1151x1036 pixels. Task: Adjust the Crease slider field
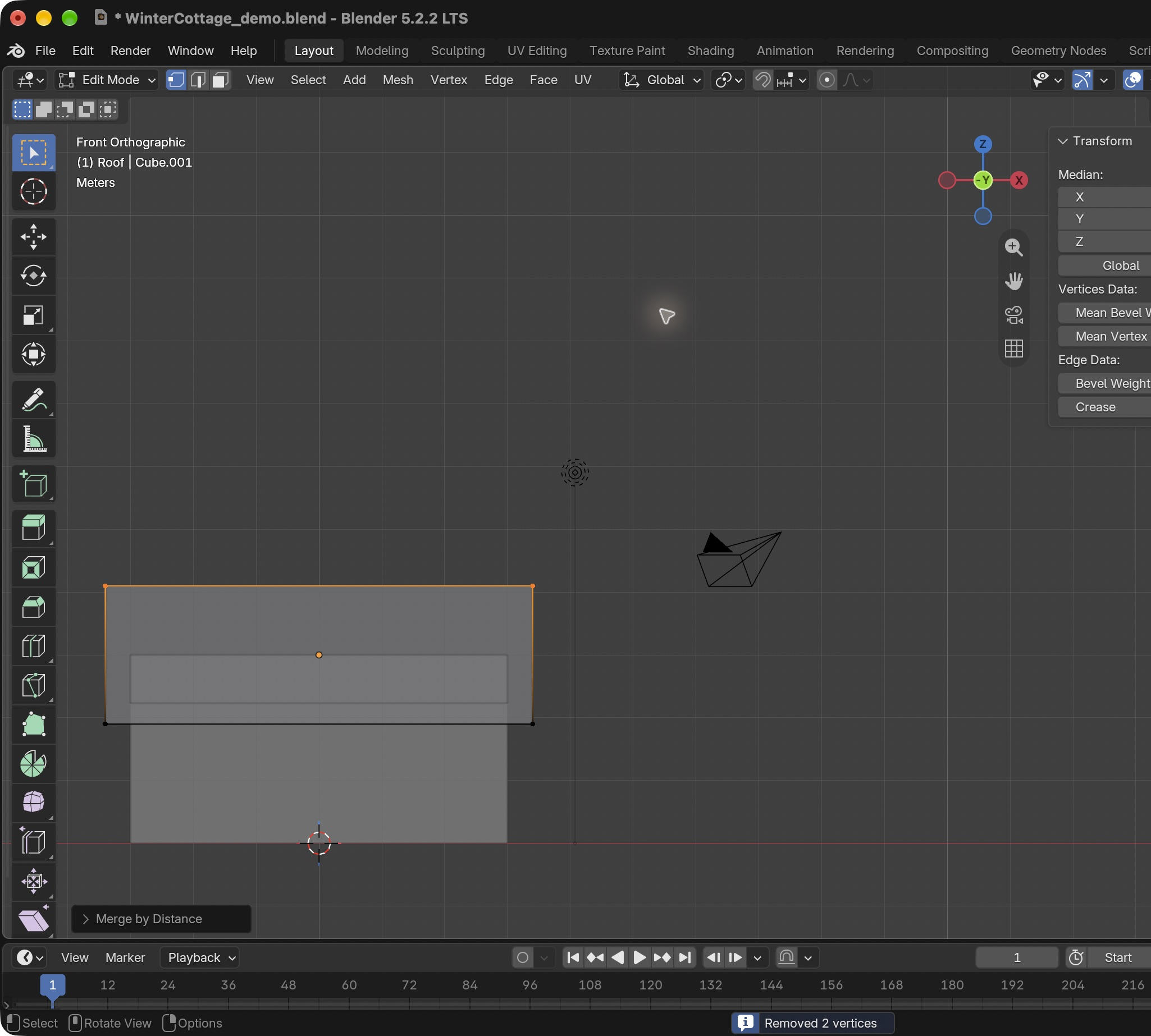coord(1105,407)
